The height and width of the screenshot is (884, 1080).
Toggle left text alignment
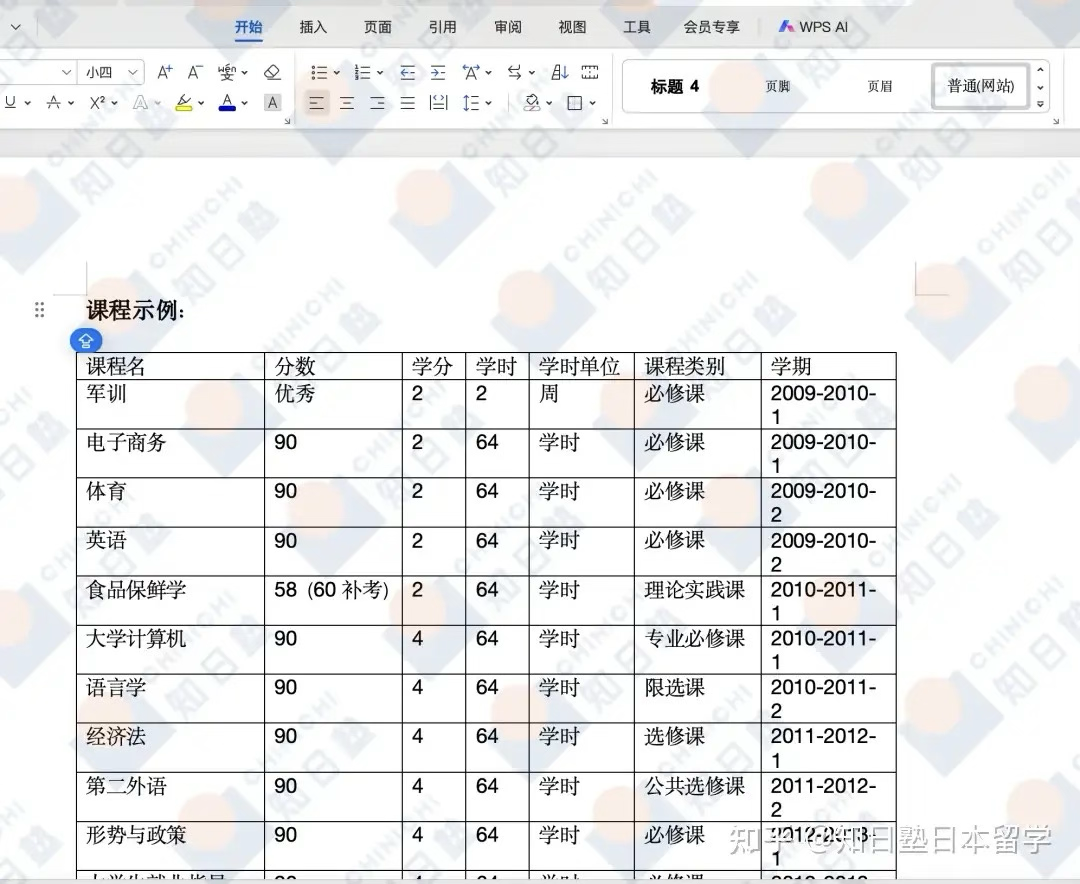point(316,102)
